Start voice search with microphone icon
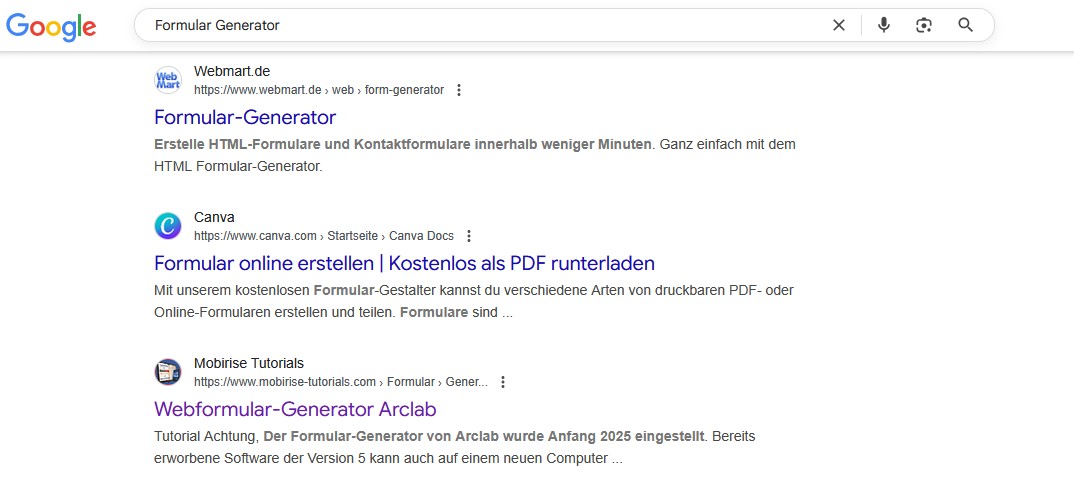1074x481 pixels. click(883, 25)
